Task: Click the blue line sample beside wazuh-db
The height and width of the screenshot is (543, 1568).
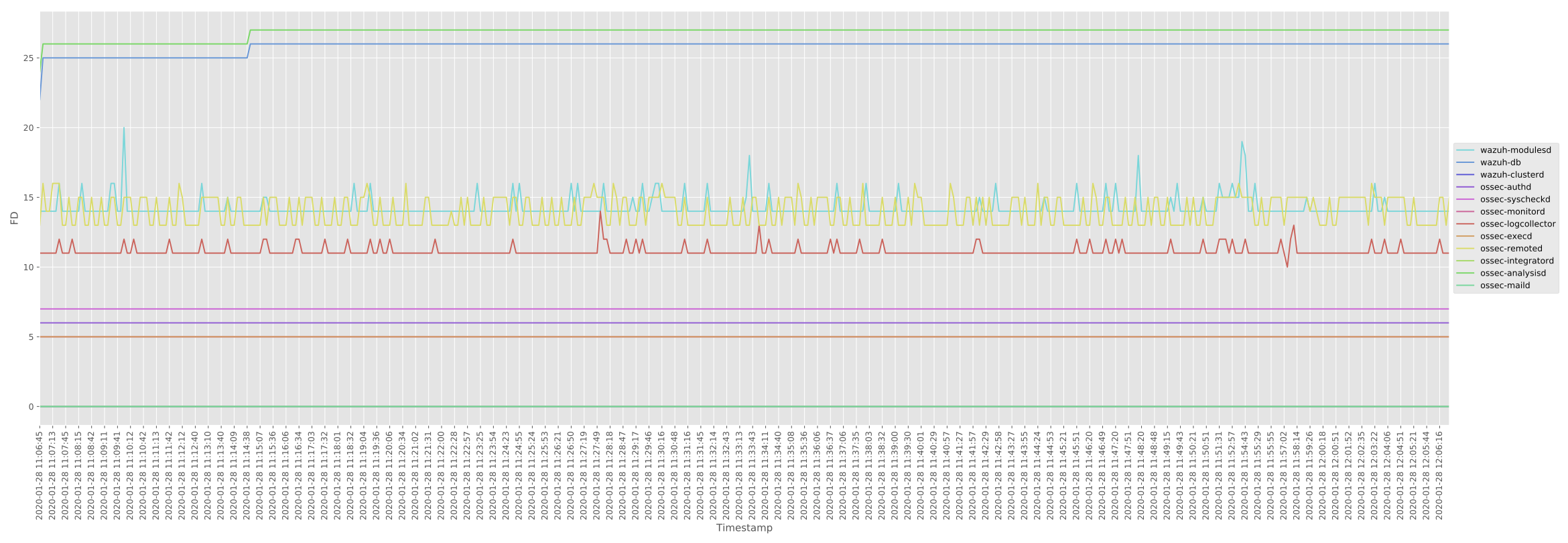Action: pyautogui.click(x=1465, y=162)
